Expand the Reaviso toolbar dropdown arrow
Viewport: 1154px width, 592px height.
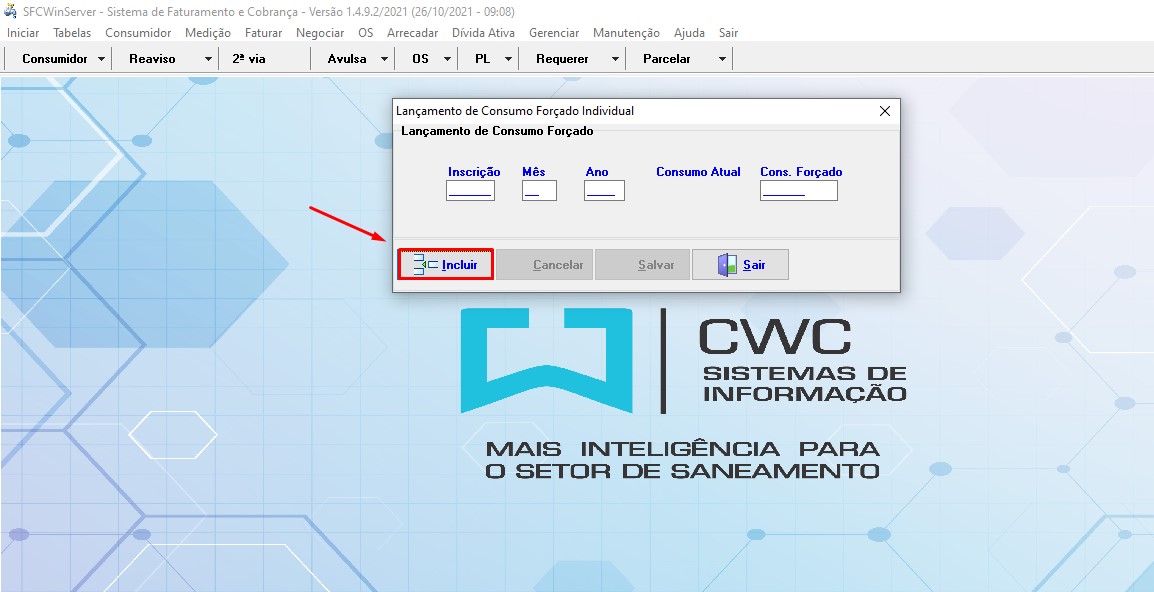[208, 59]
